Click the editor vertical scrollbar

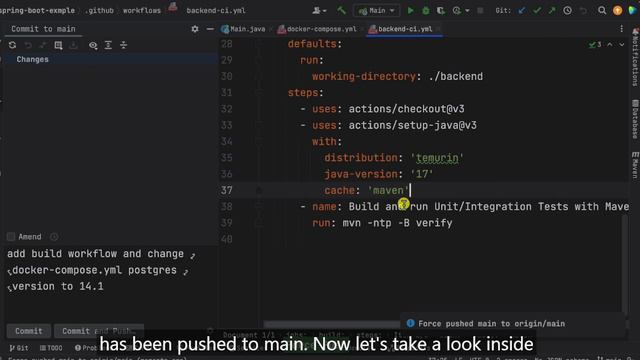click(x=626, y=265)
